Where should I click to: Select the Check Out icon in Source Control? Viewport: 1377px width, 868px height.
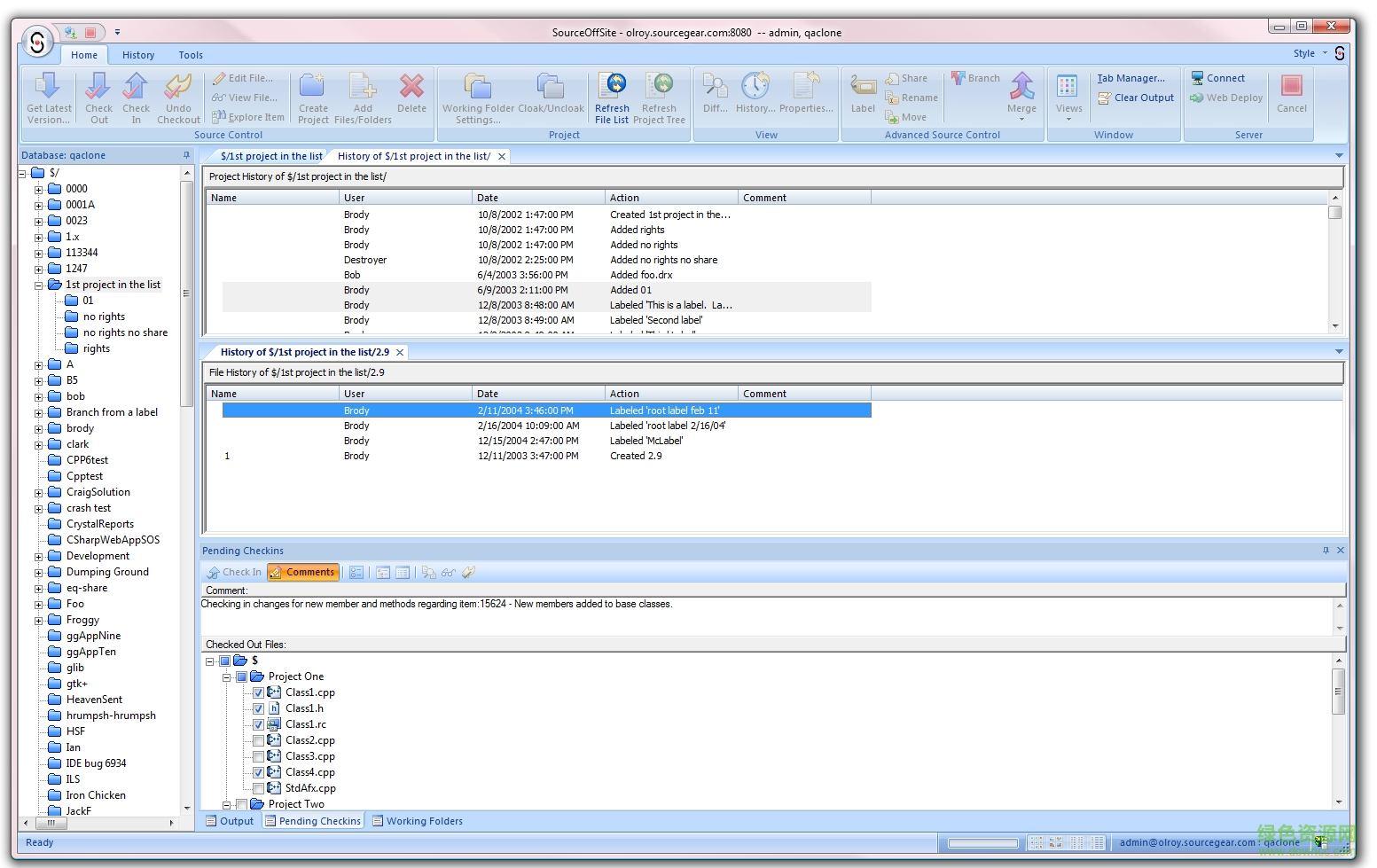tap(98, 96)
